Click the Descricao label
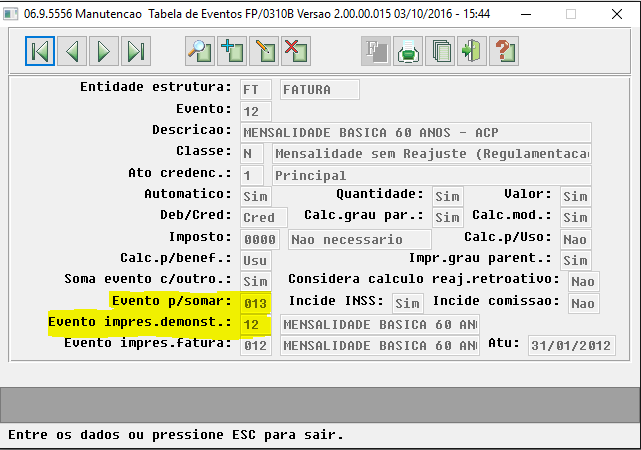 (192, 130)
